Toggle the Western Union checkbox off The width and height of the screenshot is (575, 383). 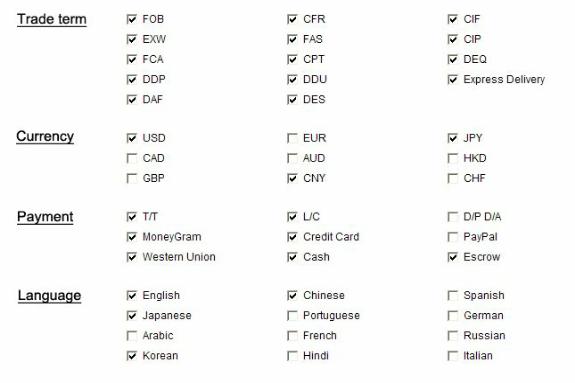click(x=132, y=257)
